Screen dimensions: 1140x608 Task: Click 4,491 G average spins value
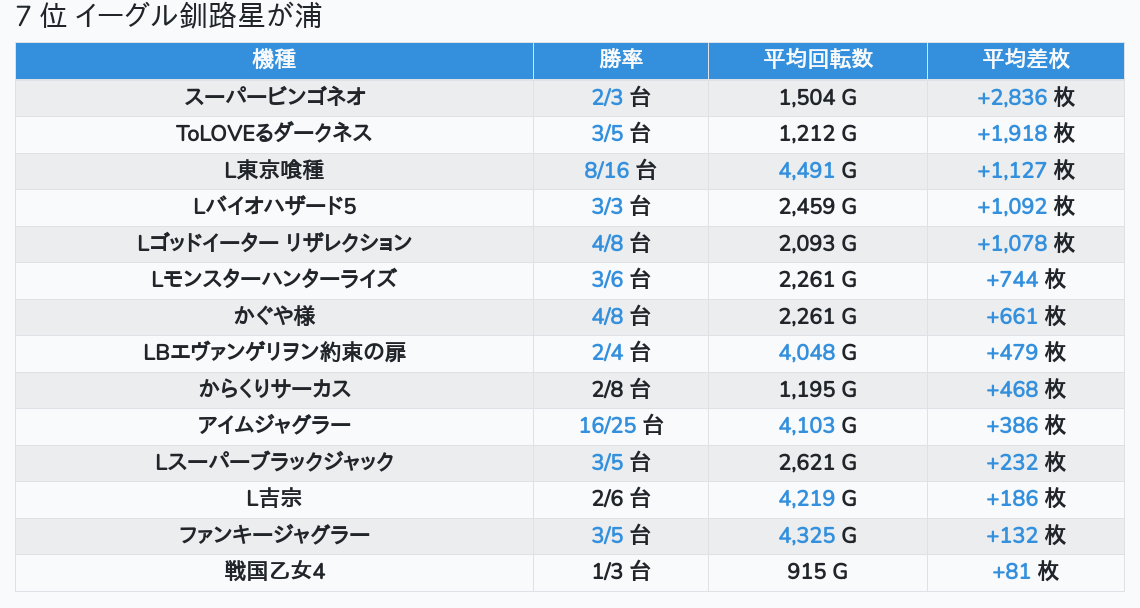click(x=818, y=170)
